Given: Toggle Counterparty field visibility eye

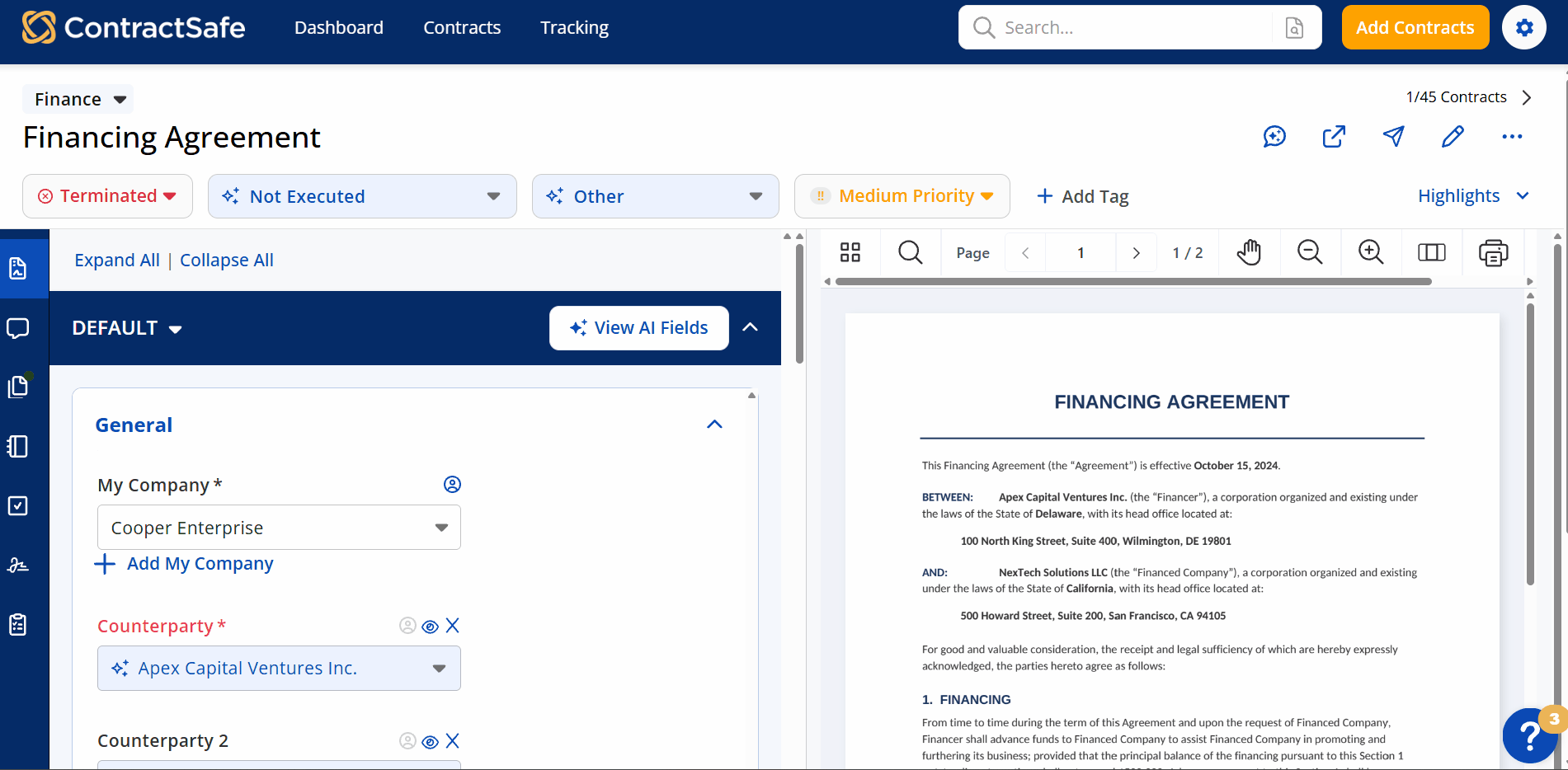Looking at the screenshot, I should (x=430, y=627).
